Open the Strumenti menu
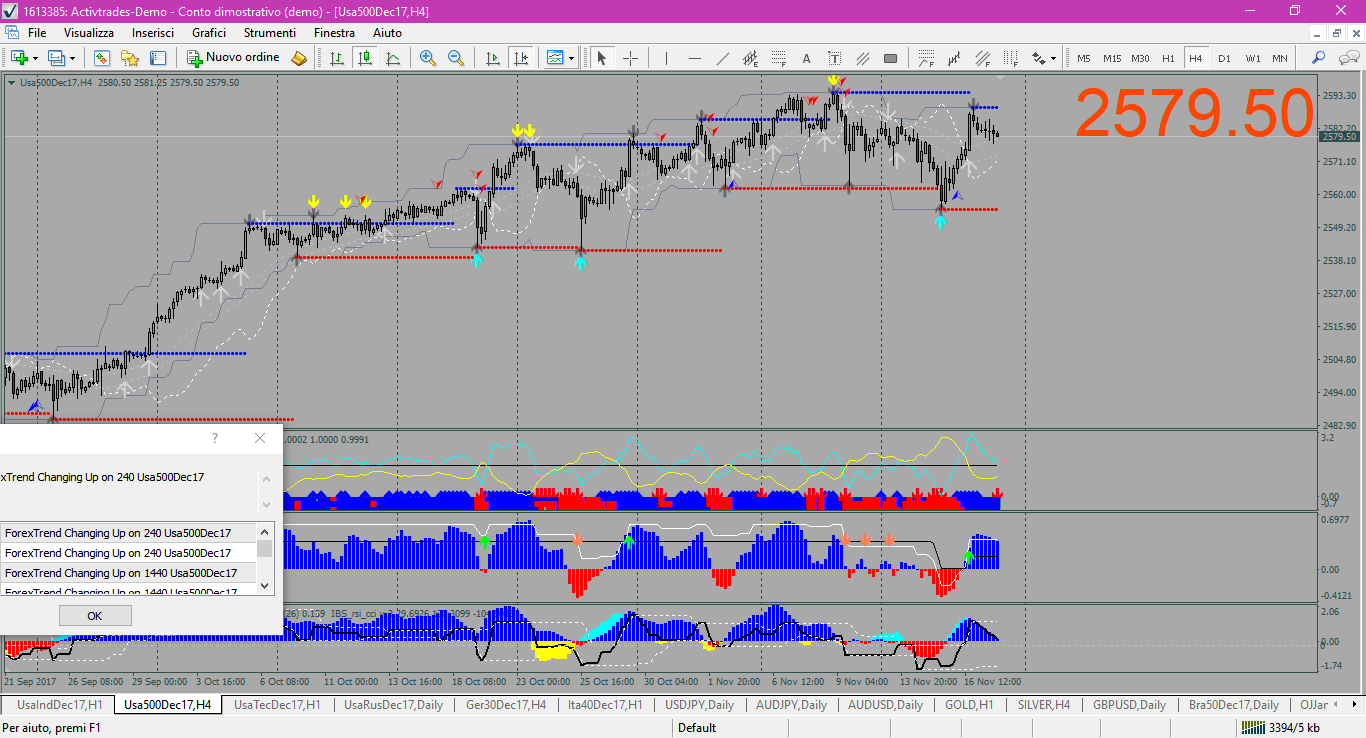1366x738 pixels. [x=270, y=32]
